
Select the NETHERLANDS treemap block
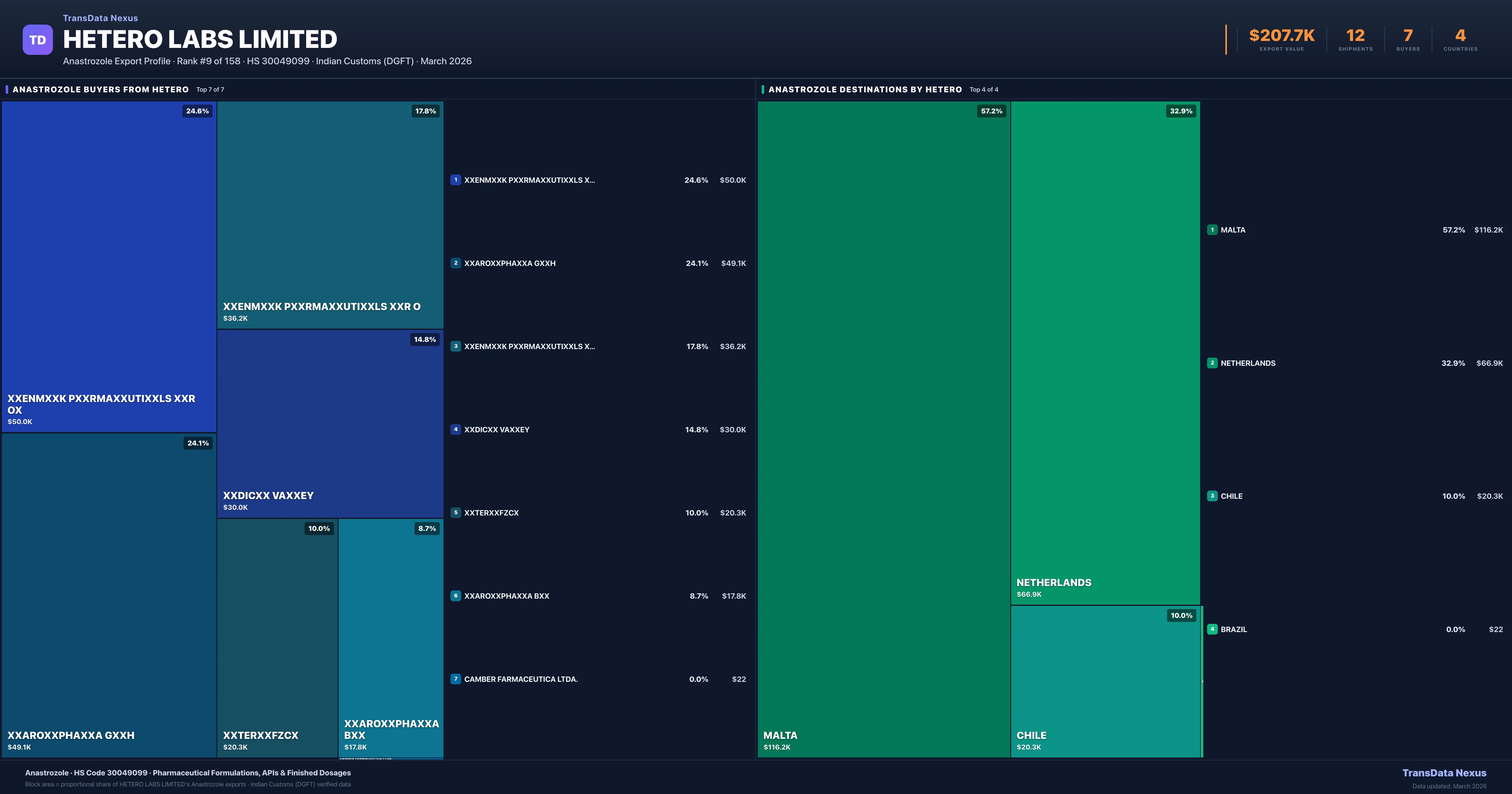(1105, 352)
